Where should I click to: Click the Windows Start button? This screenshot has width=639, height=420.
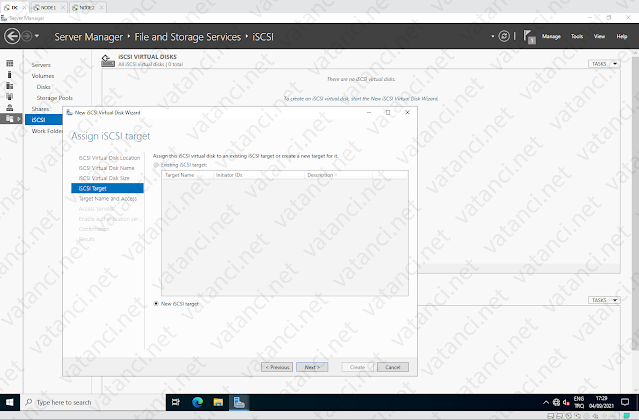[9, 402]
